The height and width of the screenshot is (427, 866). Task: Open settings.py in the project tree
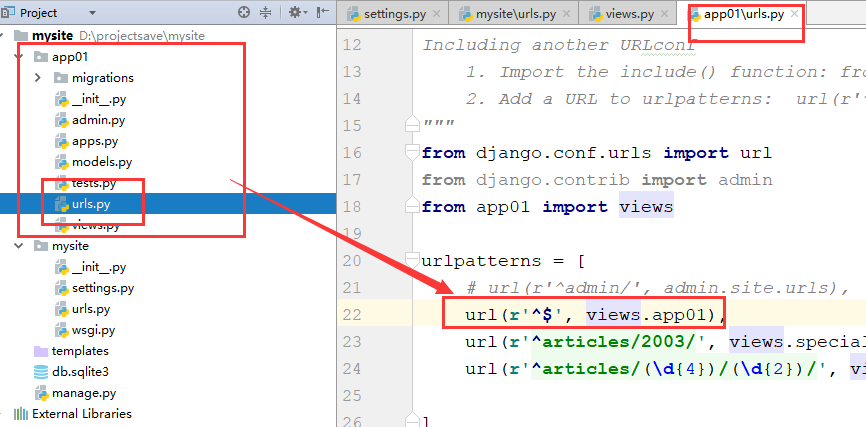point(103,288)
